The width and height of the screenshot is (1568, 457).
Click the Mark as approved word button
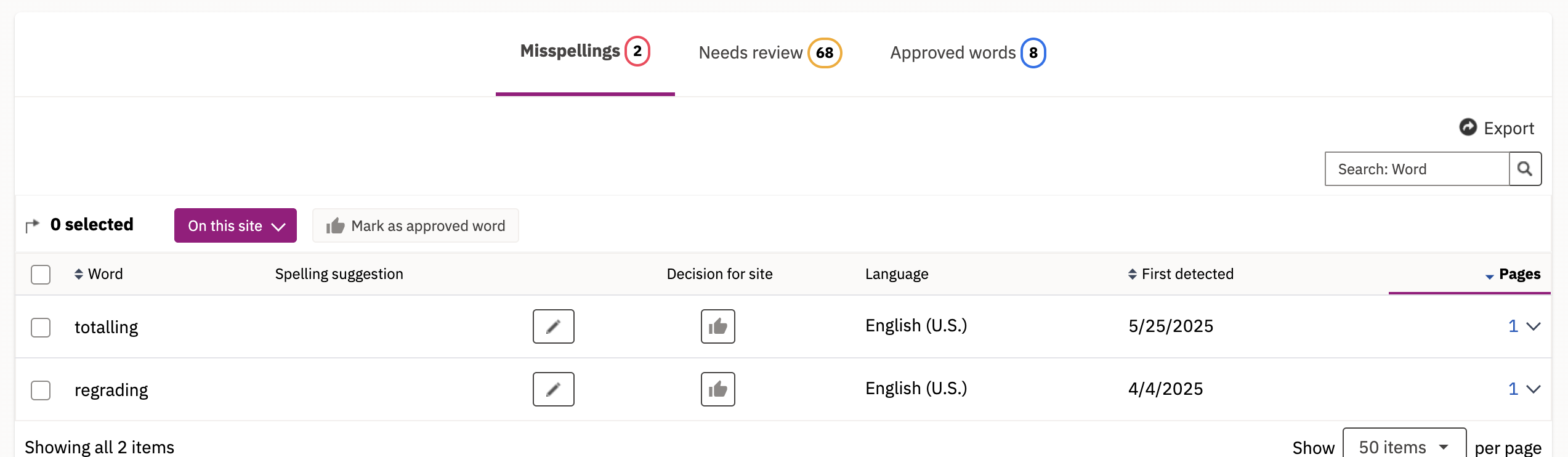coord(416,225)
